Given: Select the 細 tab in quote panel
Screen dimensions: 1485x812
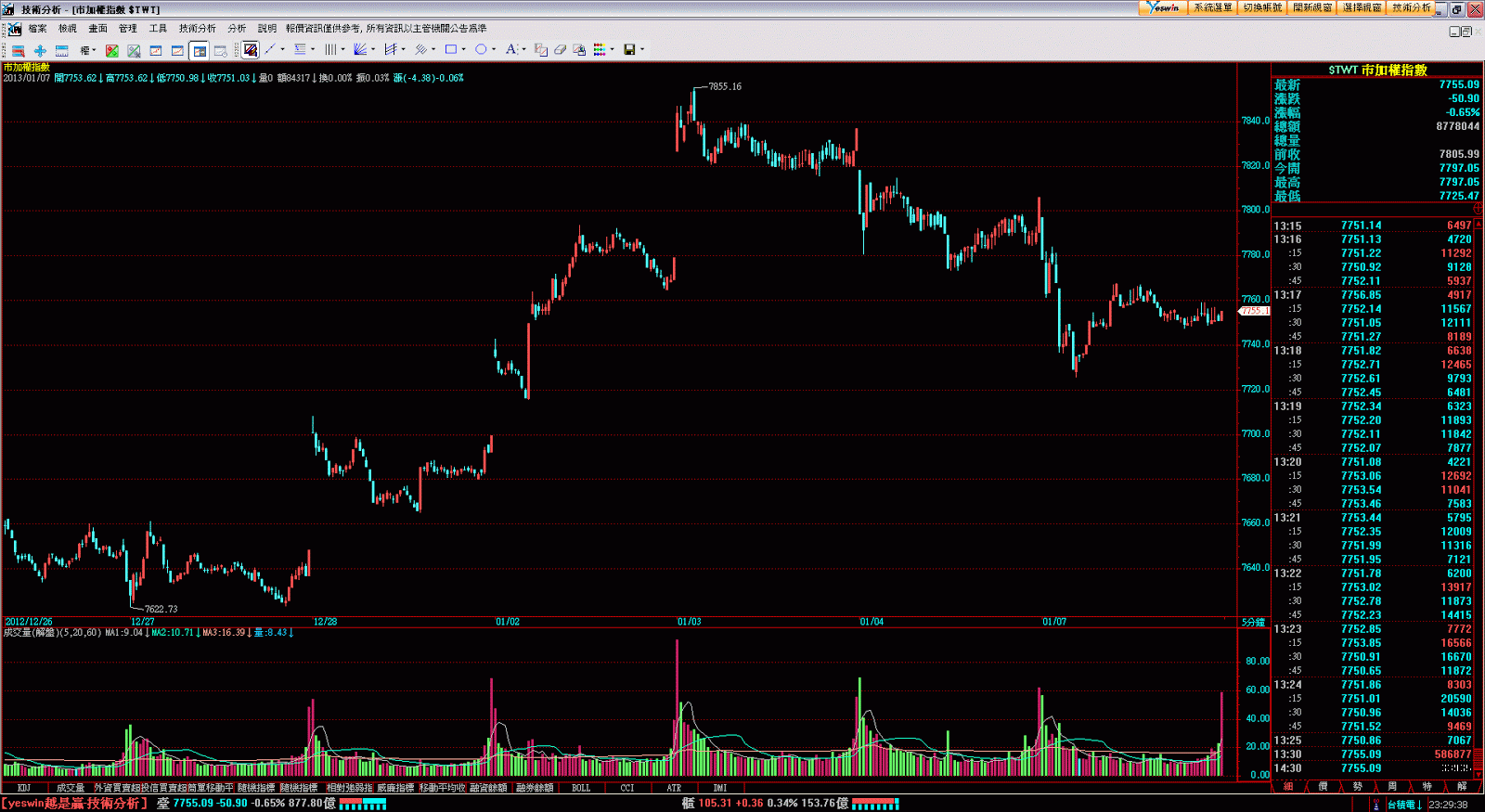Looking at the screenshot, I should pyautogui.click(x=1288, y=787).
